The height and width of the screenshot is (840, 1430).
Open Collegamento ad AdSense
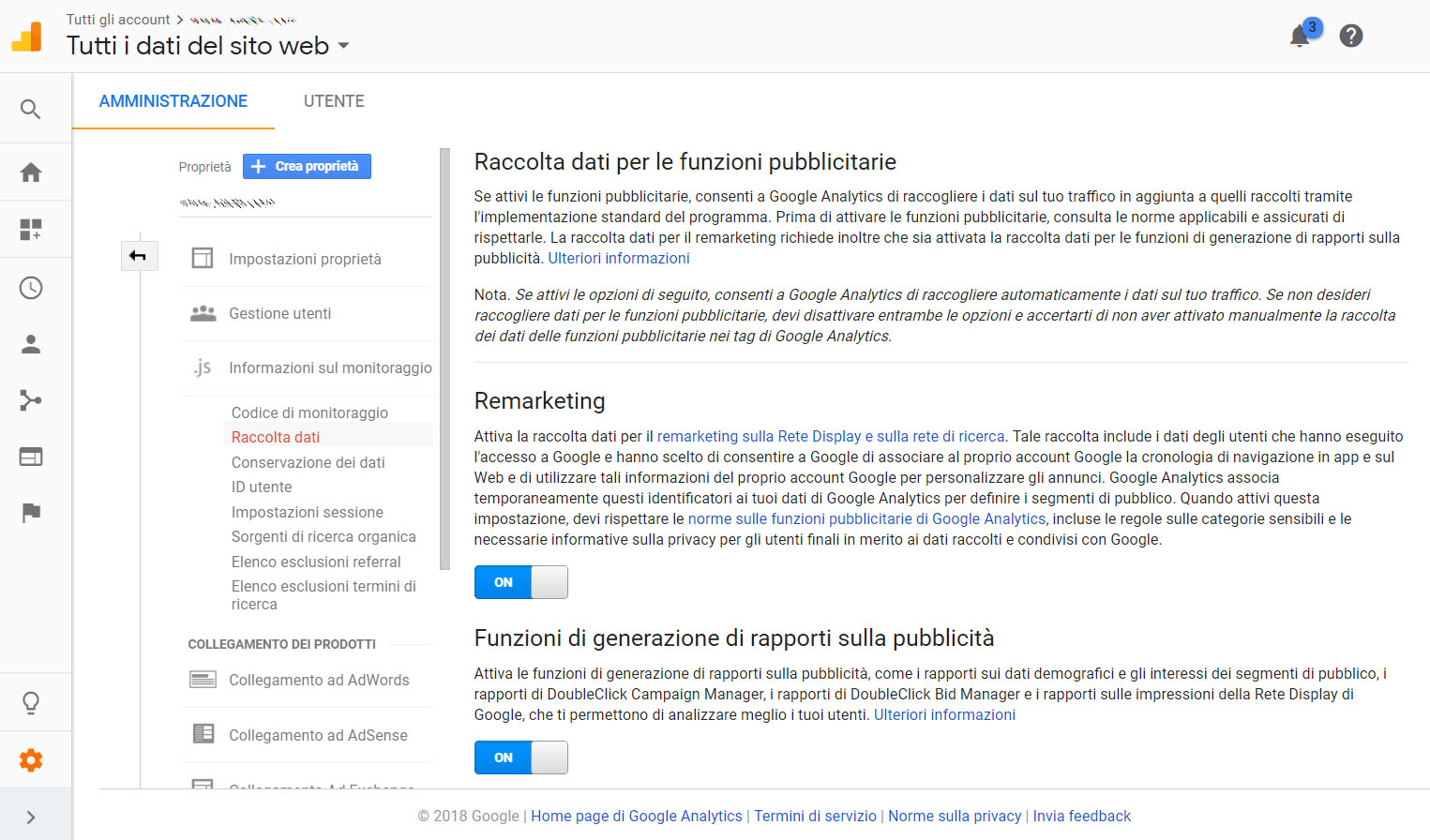[318, 735]
